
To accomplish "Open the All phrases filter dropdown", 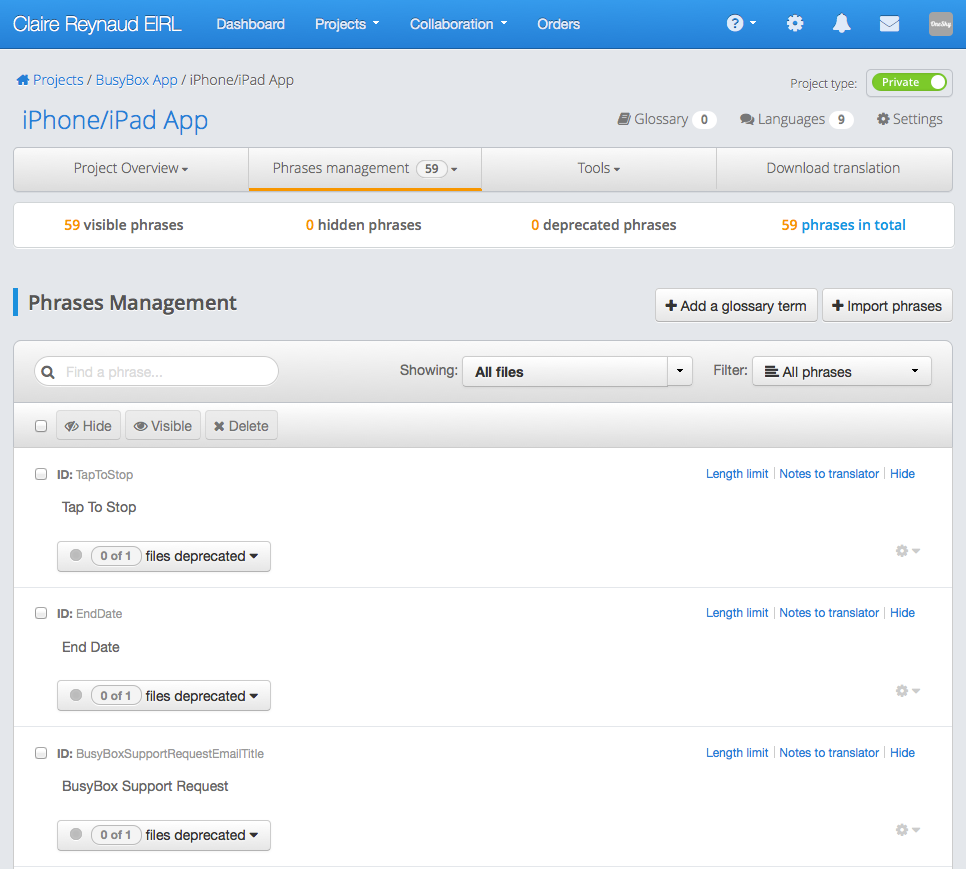I will tap(842, 371).
